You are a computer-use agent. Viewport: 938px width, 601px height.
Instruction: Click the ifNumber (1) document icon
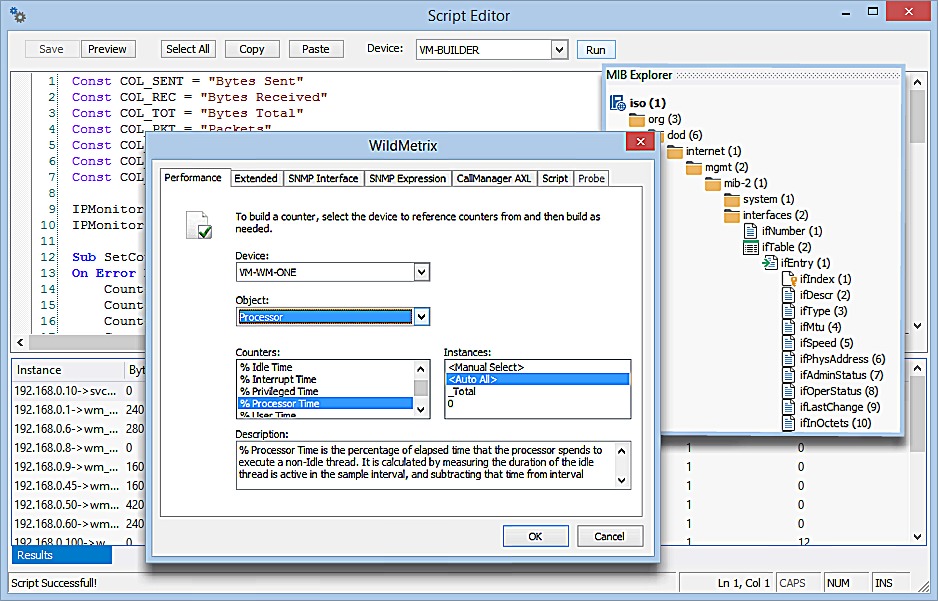point(751,231)
